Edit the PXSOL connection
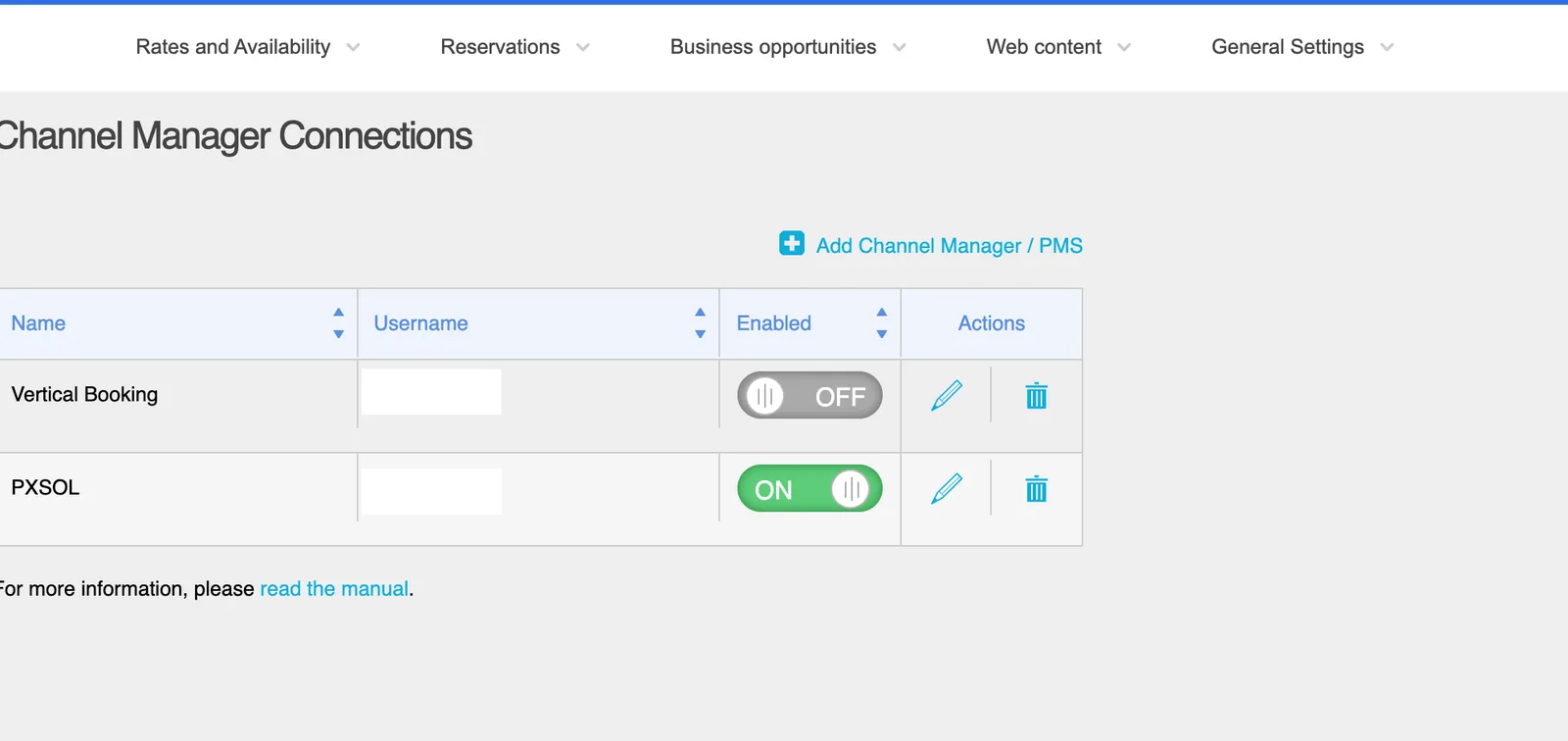The width and height of the screenshot is (1568, 741). click(947, 488)
